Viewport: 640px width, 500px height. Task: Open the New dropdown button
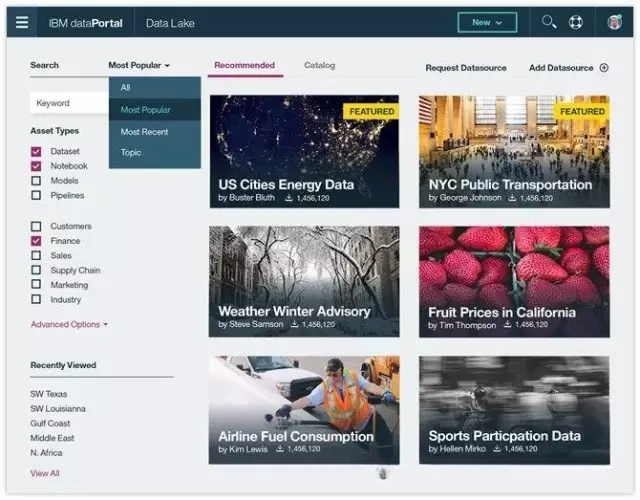(x=487, y=22)
